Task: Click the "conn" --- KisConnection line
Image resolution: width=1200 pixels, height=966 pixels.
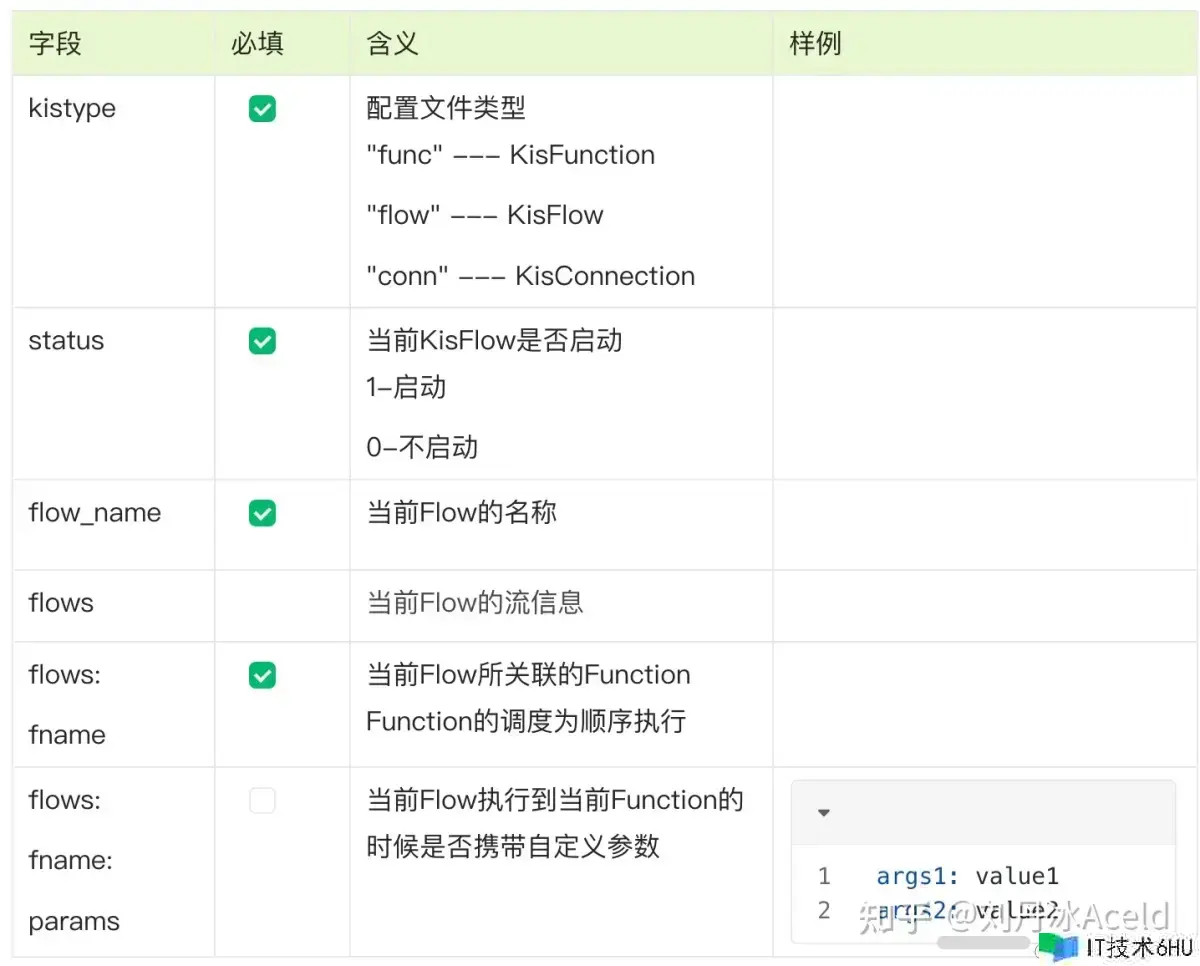Action: 530,276
